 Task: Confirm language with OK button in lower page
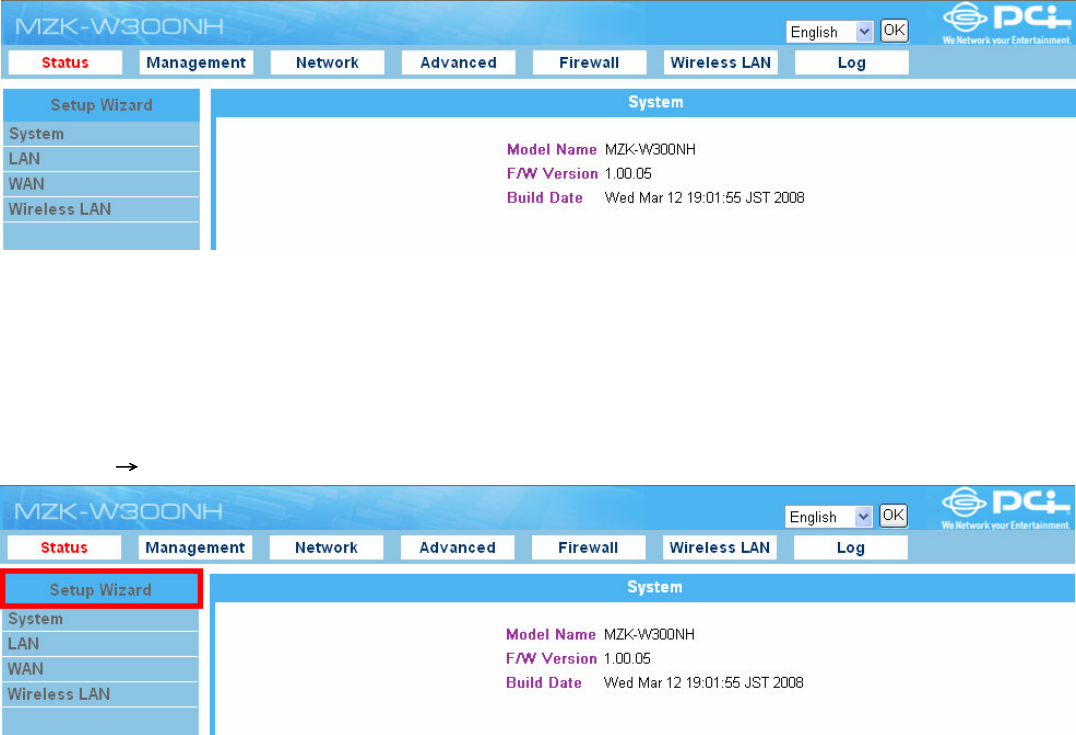click(893, 515)
